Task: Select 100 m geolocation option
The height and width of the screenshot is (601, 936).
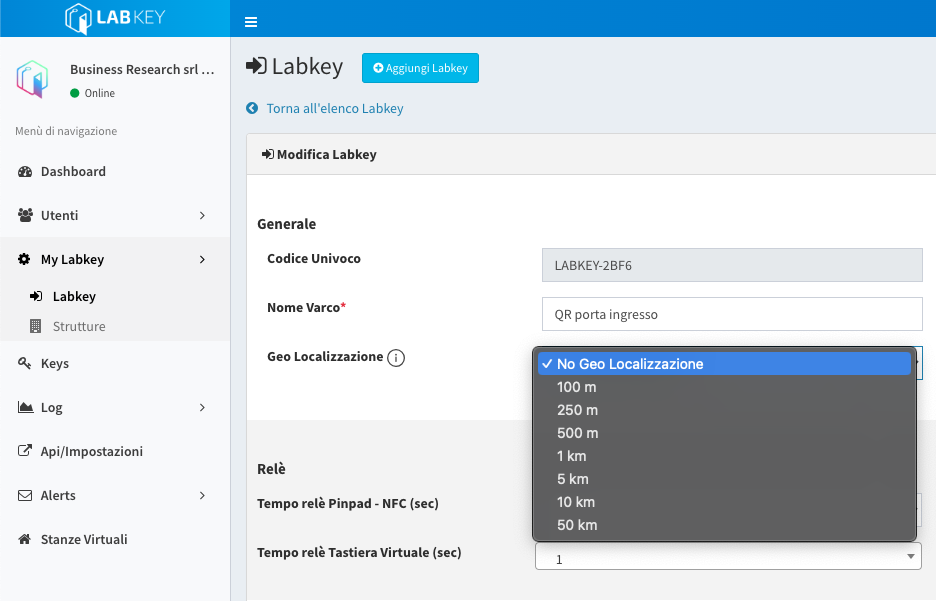Action: coord(724,387)
